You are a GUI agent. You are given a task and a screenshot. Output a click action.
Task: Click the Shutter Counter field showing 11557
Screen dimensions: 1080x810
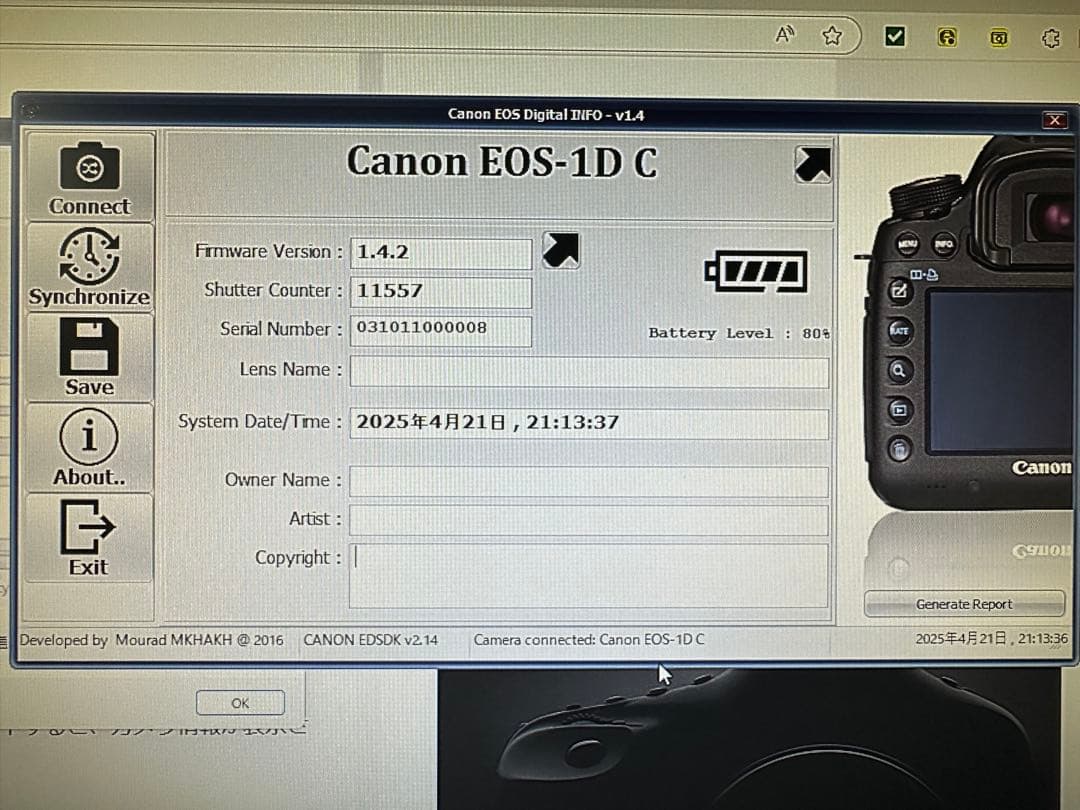[440, 291]
